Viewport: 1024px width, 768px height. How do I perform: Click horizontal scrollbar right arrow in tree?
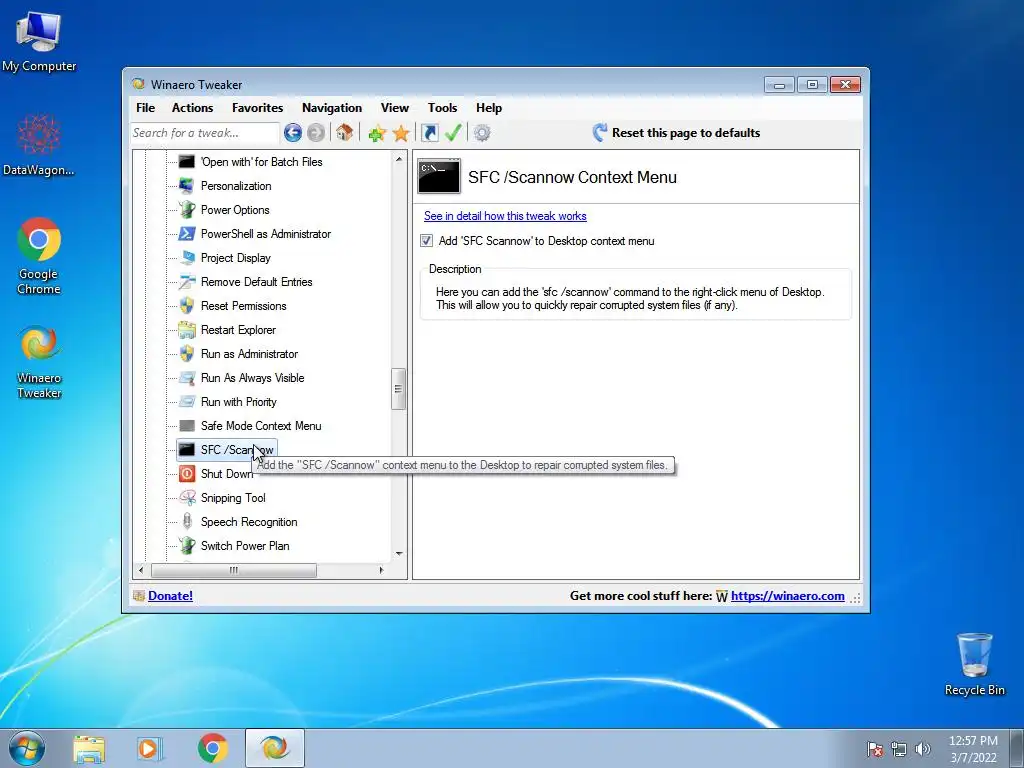[x=381, y=570]
